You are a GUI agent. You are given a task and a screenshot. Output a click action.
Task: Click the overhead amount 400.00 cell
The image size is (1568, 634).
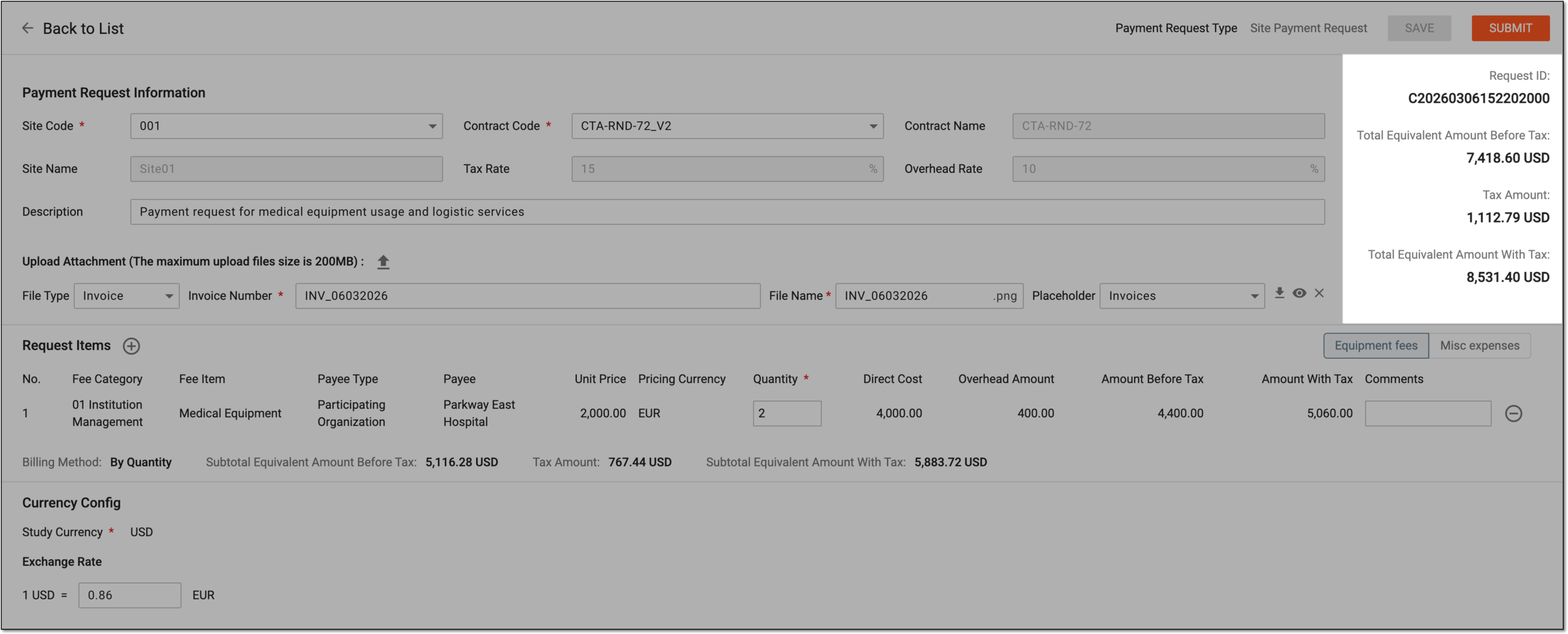pos(1036,413)
